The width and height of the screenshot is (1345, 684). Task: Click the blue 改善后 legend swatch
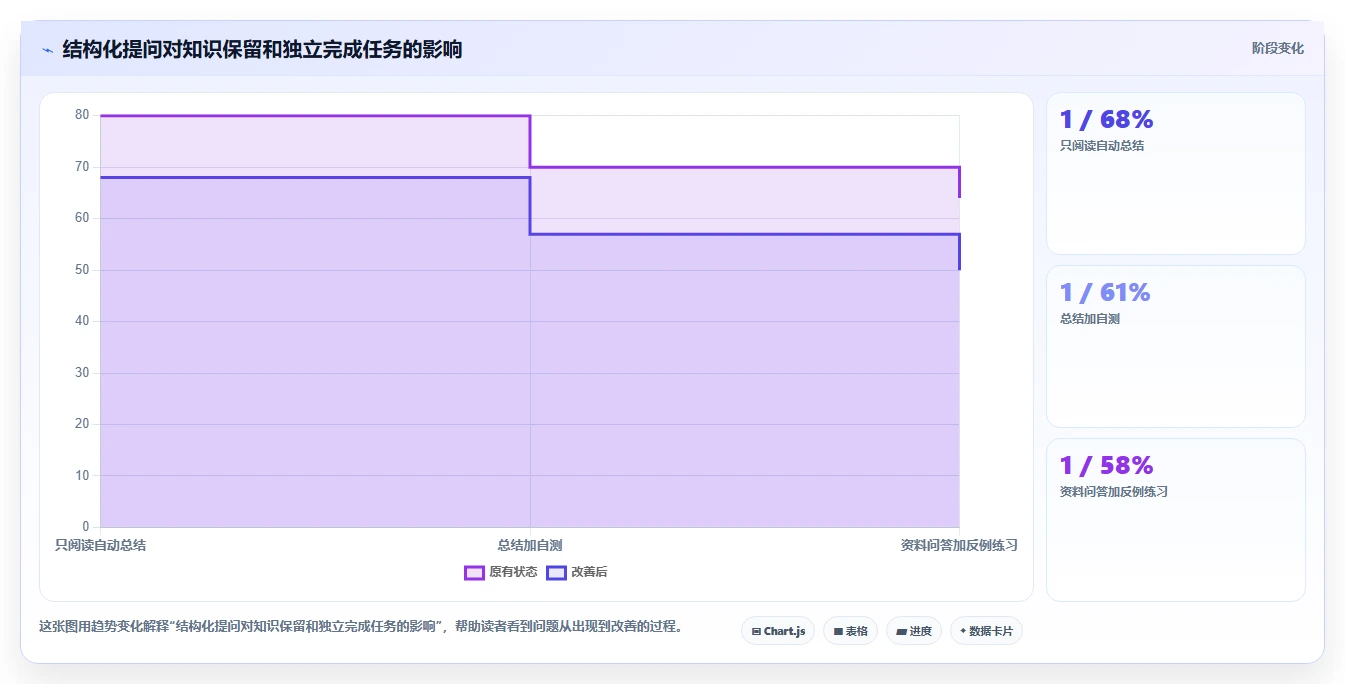(556, 573)
